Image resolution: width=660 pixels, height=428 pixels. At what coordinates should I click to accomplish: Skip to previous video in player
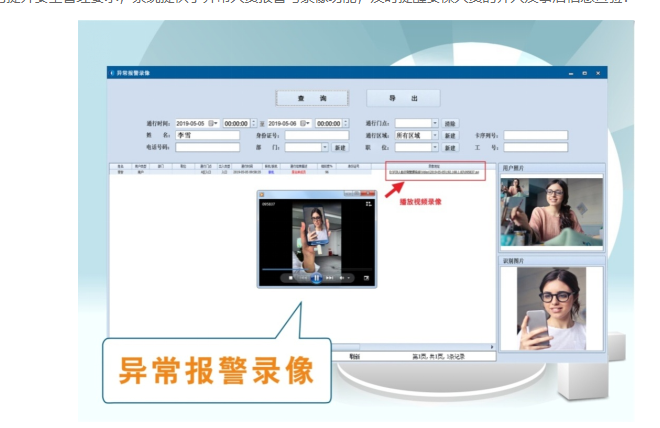304,278
